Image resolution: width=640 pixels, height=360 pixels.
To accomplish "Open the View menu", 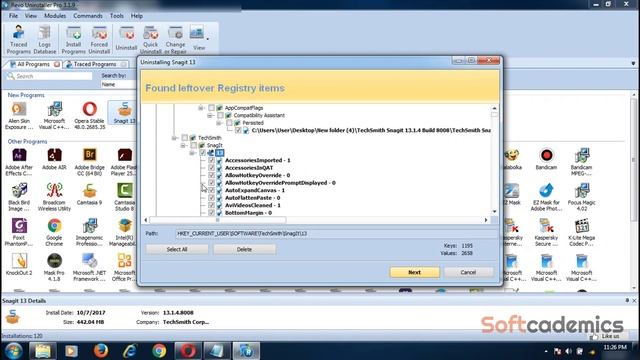I will (31, 16).
